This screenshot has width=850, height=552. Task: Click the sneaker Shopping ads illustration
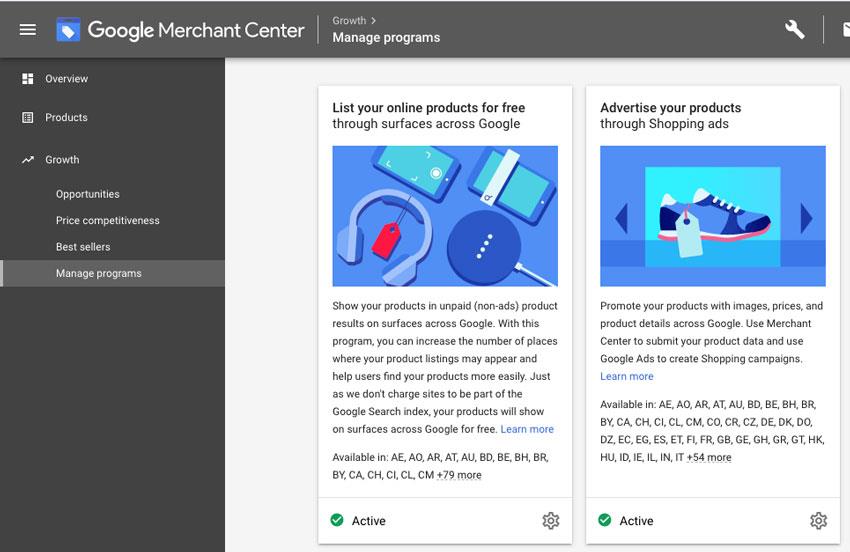click(x=712, y=216)
